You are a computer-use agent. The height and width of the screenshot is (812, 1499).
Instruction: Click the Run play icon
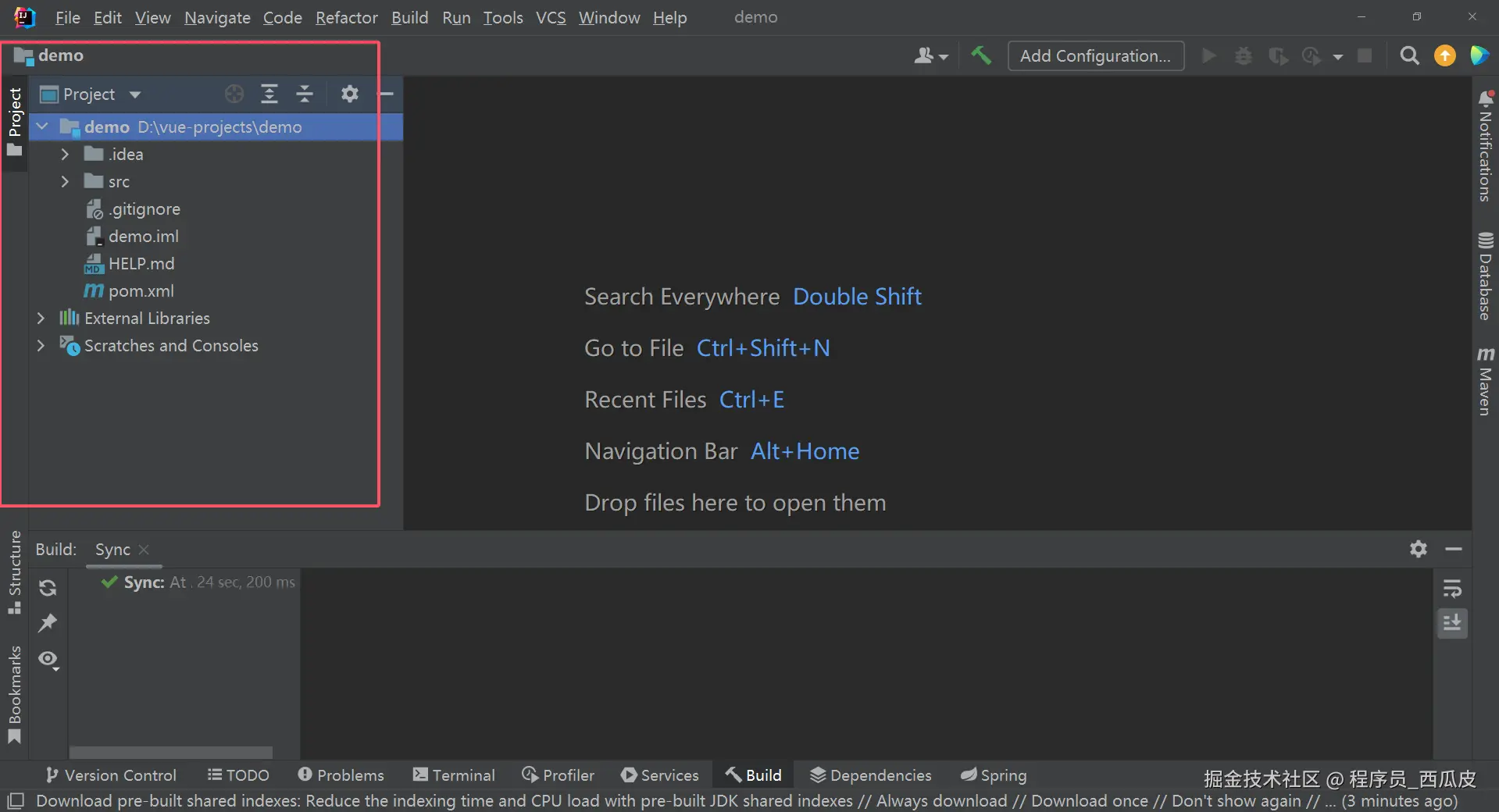(x=1208, y=55)
